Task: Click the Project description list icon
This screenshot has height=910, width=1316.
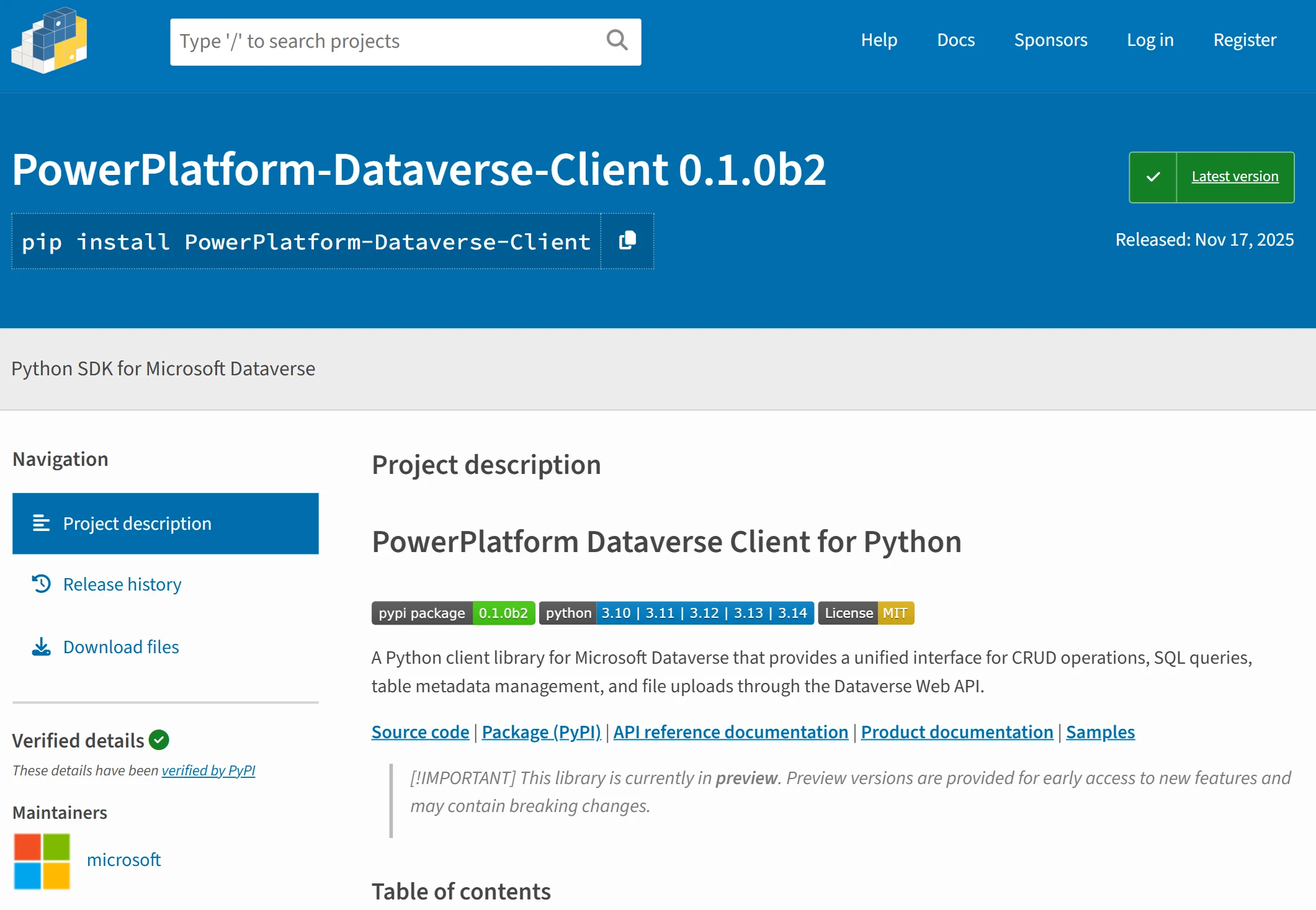Action: point(40,523)
